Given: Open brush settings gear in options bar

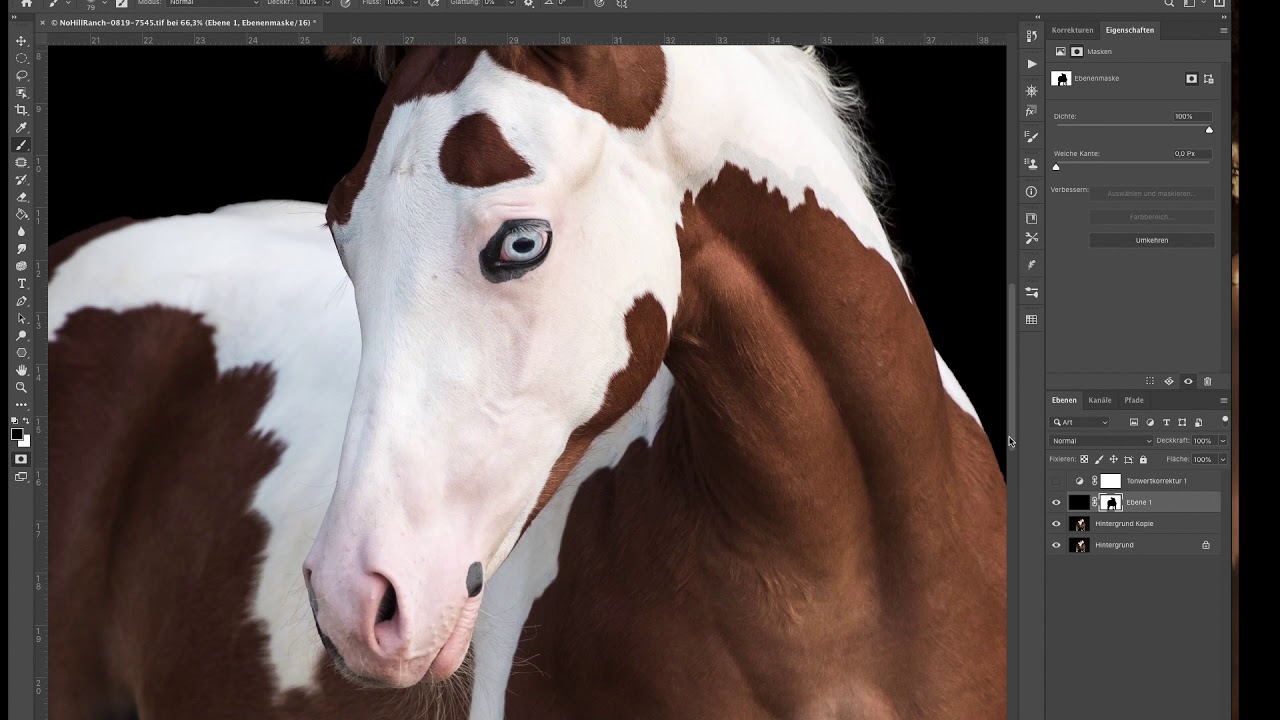Looking at the screenshot, I should coord(529,3).
